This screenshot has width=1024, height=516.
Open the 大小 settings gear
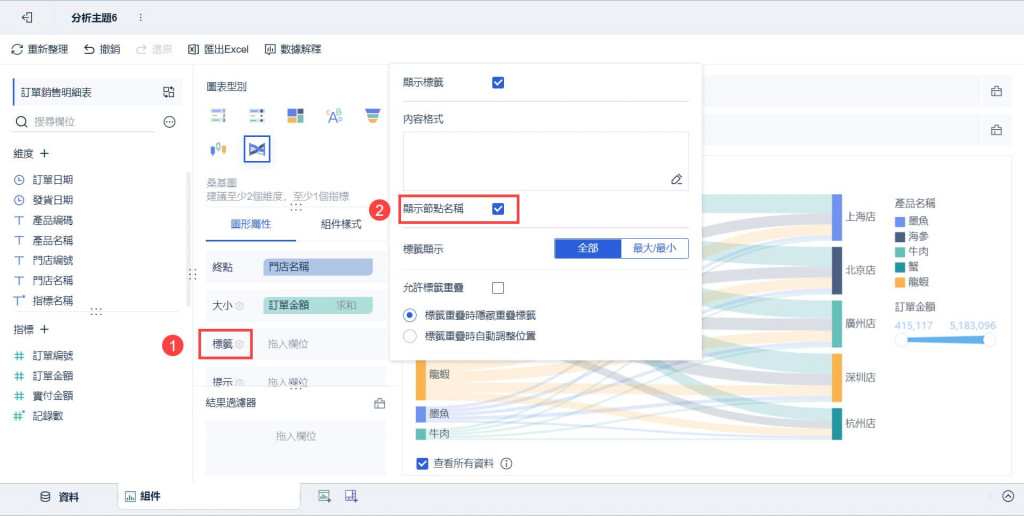coord(240,306)
